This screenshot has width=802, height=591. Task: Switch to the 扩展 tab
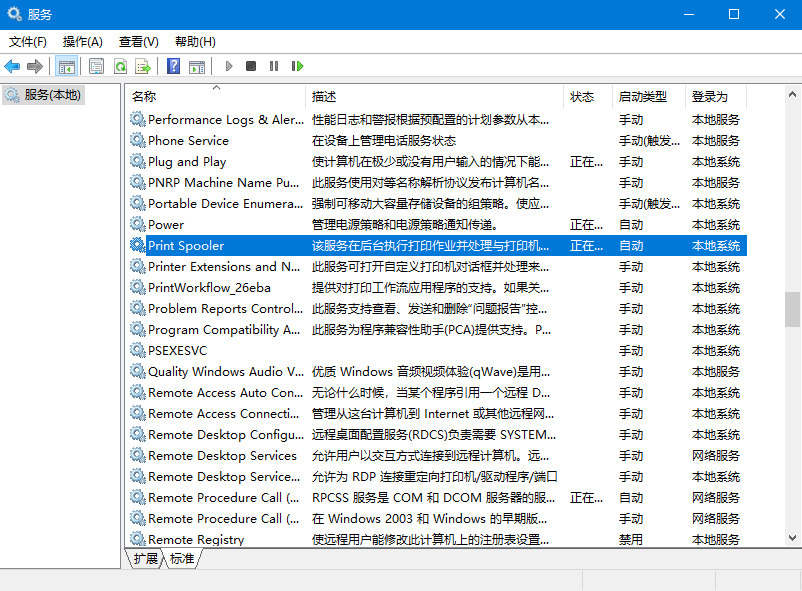[145, 559]
